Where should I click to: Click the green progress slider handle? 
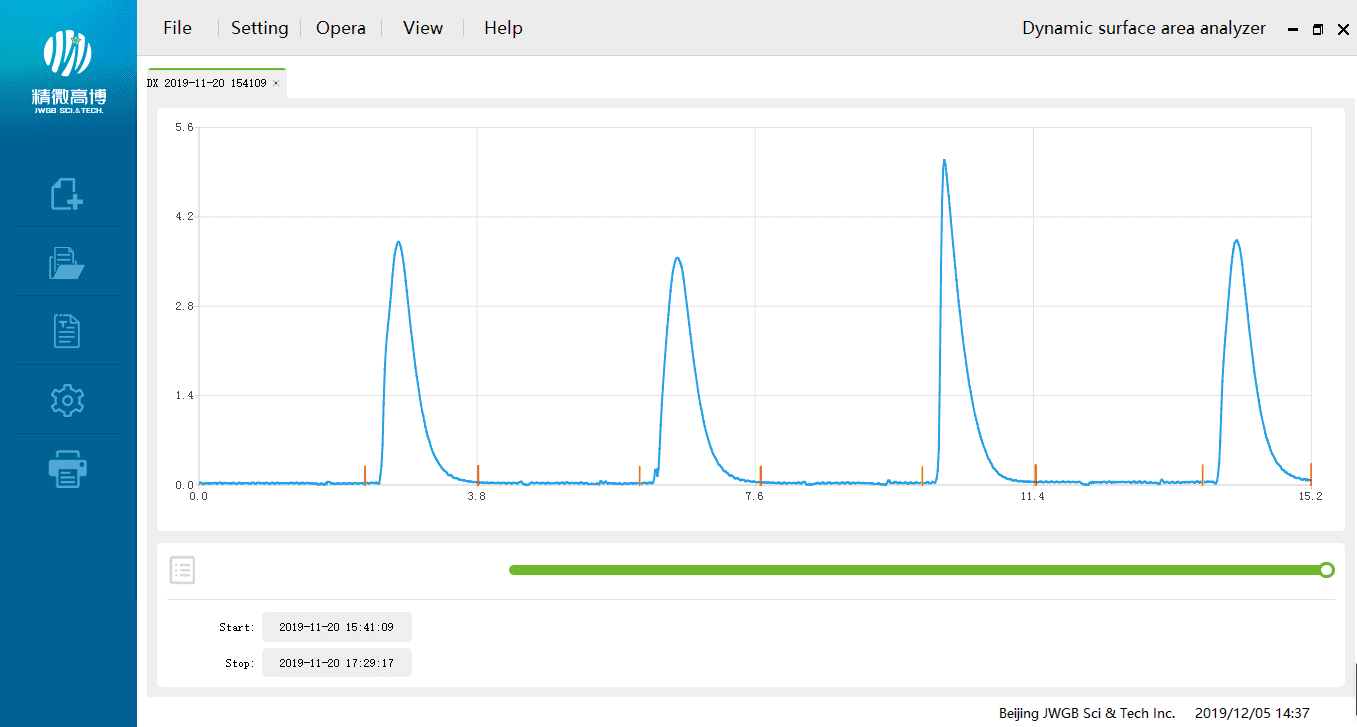(x=1326, y=570)
